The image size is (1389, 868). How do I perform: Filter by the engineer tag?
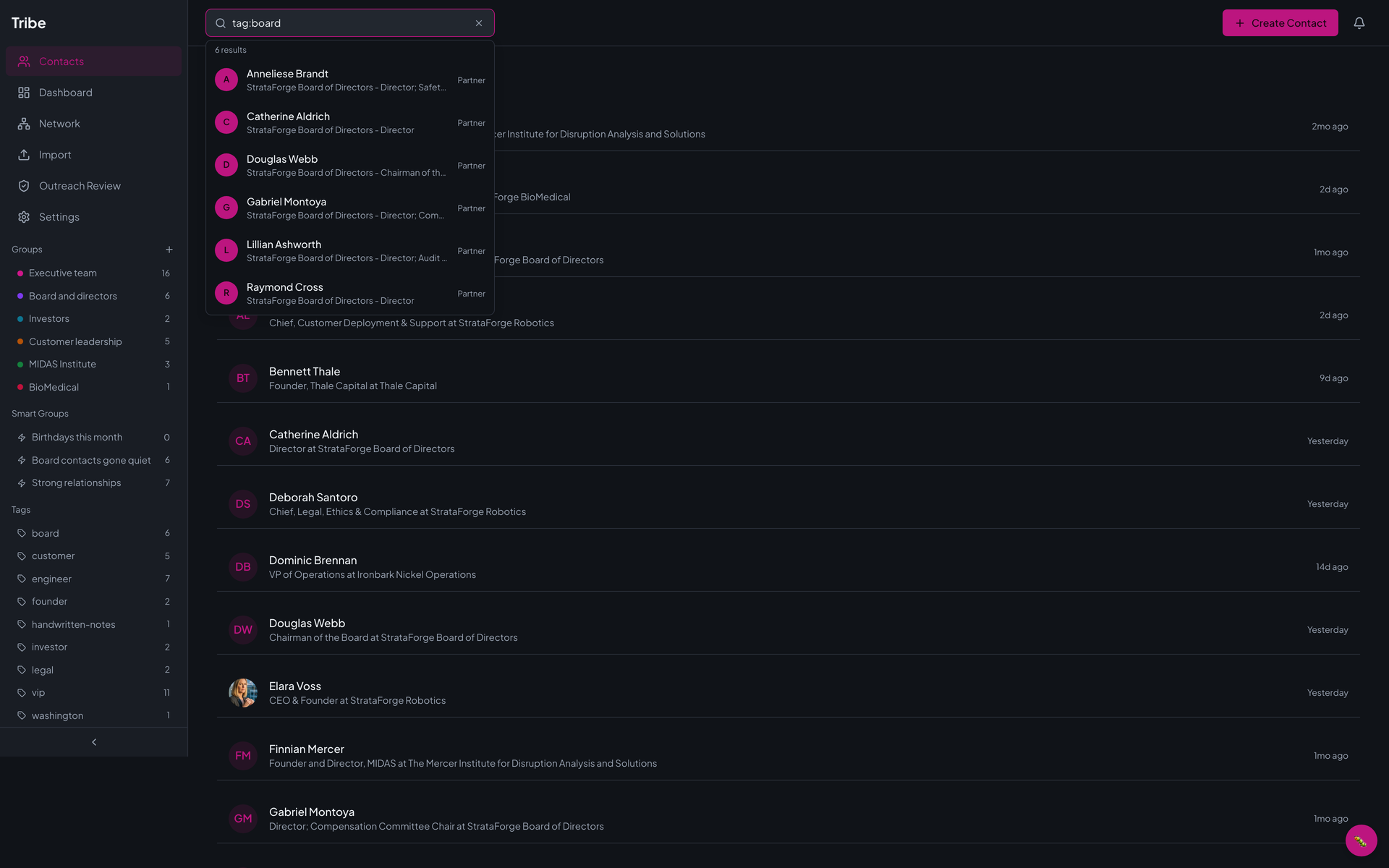pyautogui.click(x=93, y=579)
